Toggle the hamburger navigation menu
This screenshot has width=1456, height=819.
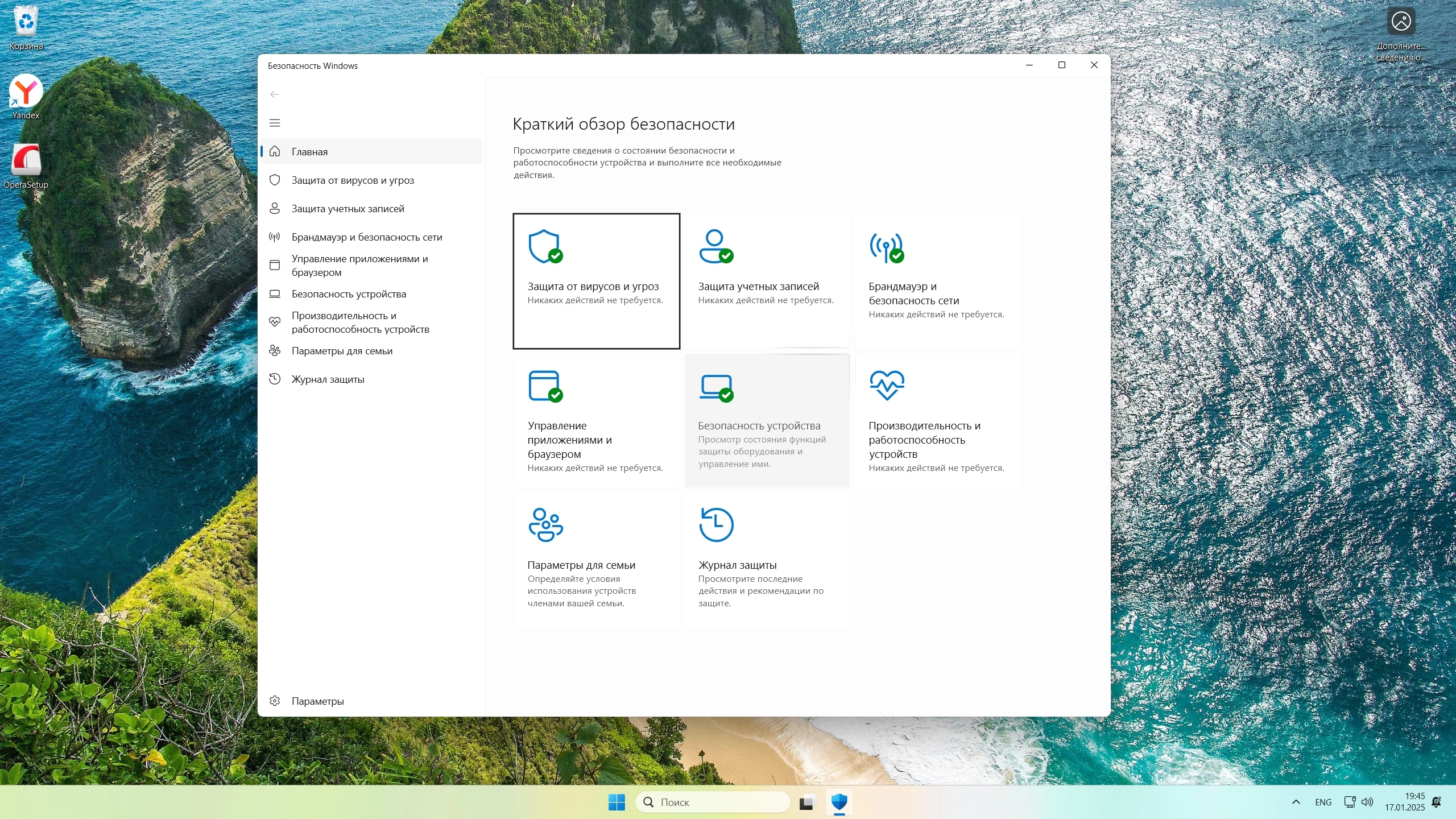275,123
